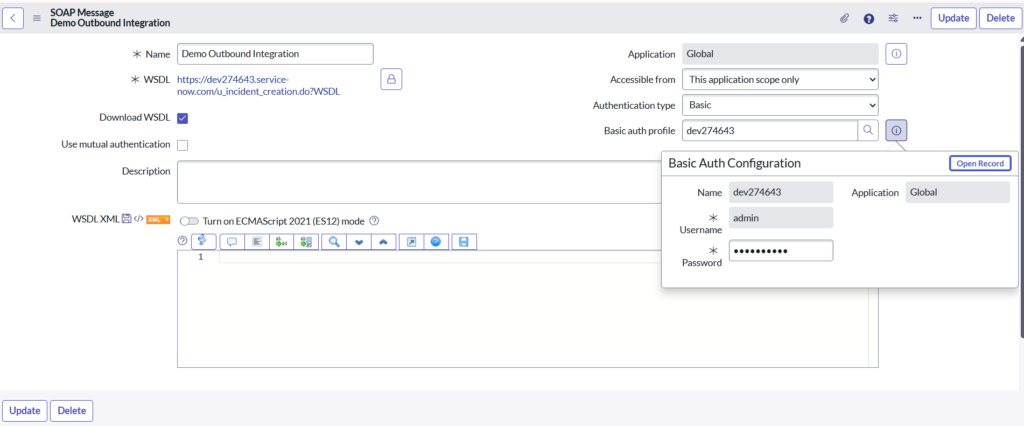Click the info icon next to Application field
1024x426 pixels.
click(x=896, y=54)
